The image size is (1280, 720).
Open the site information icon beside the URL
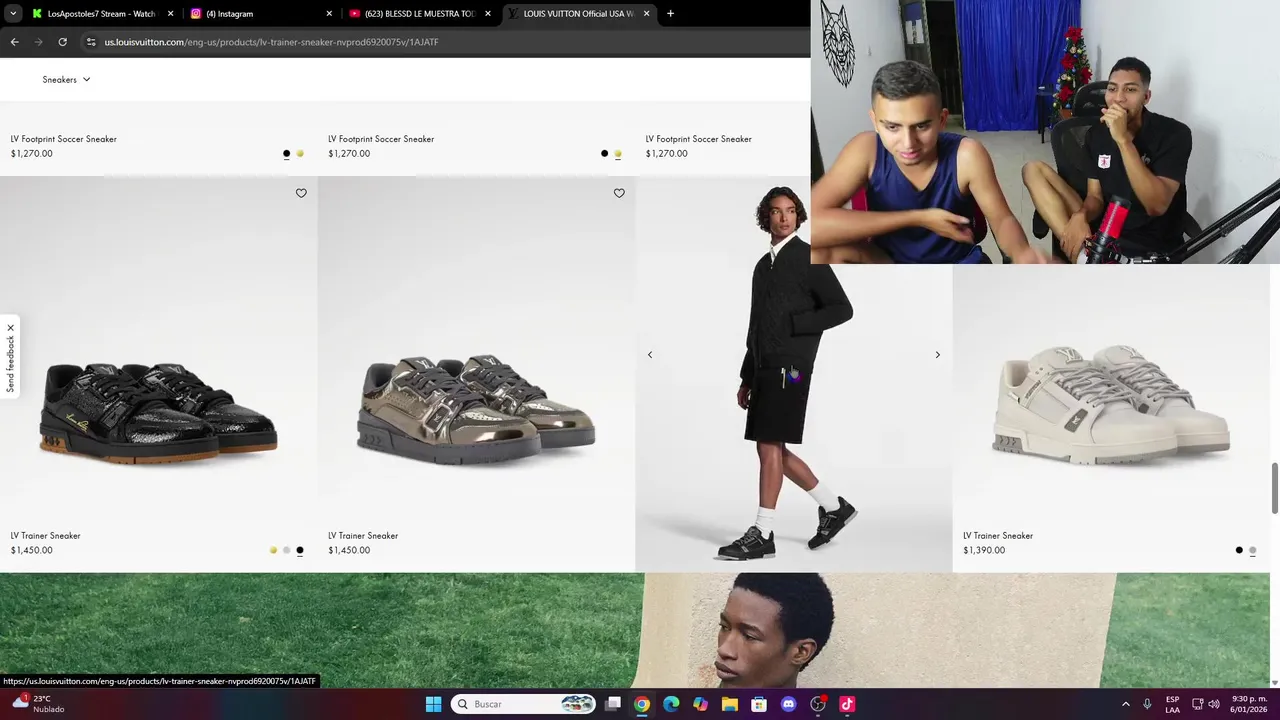coord(91,42)
